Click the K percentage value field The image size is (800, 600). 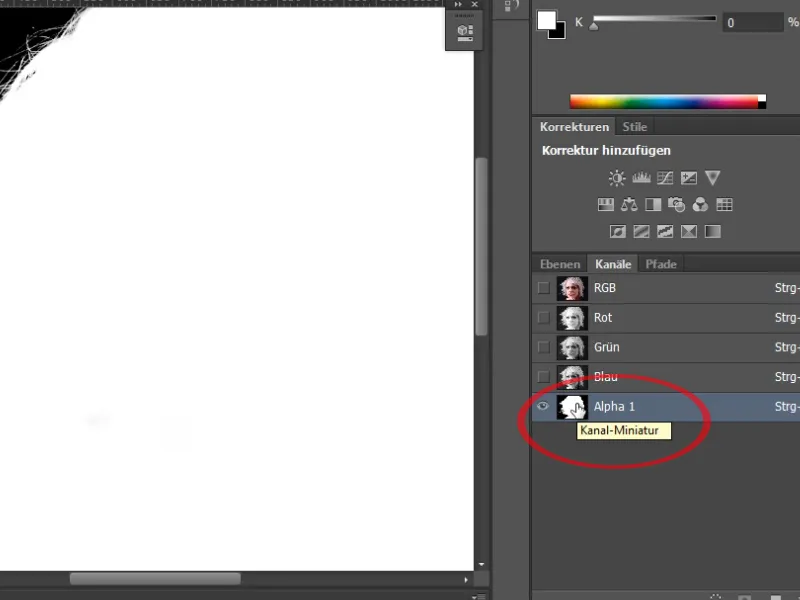(753, 22)
